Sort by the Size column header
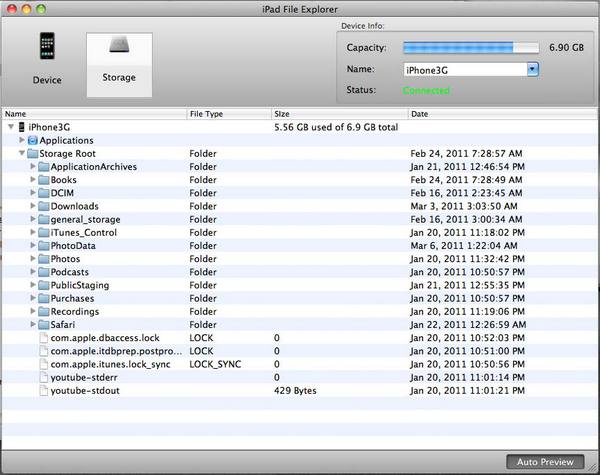This screenshot has width=600, height=475. pyautogui.click(x=340, y=114)
